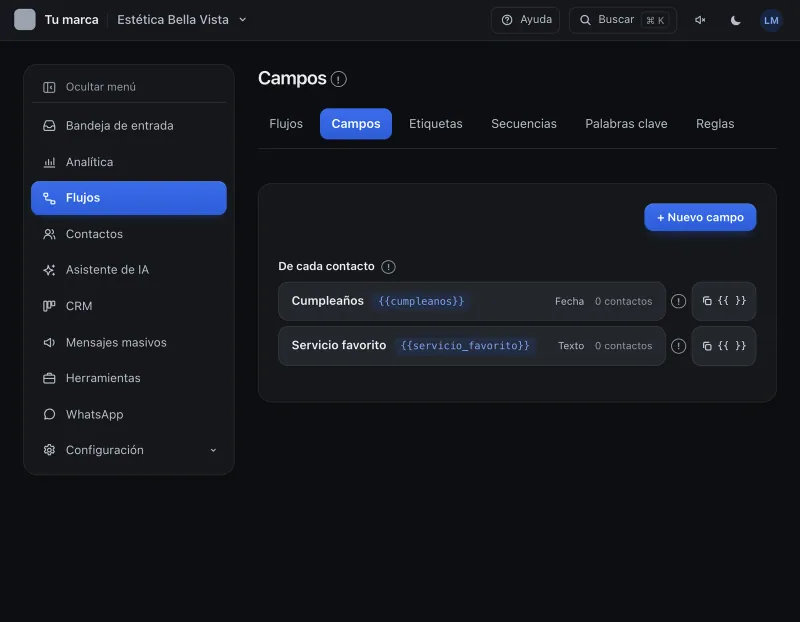Select the Campos tab

(x=356, y=123)
